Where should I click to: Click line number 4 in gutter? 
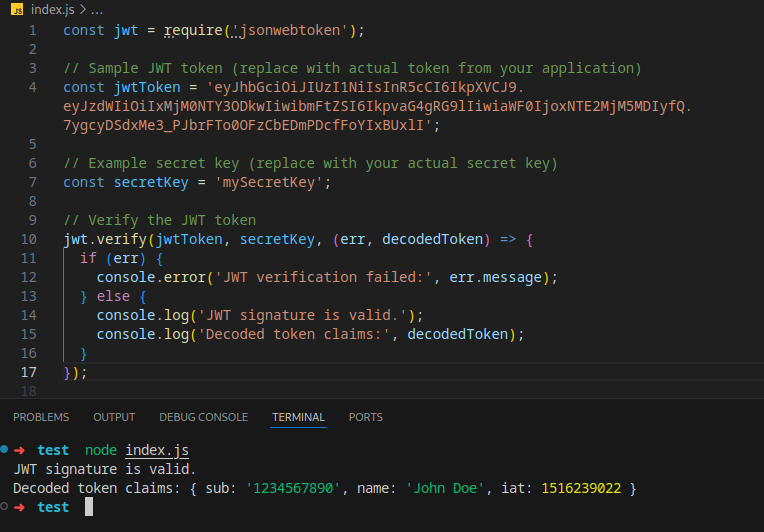[33, 87]
